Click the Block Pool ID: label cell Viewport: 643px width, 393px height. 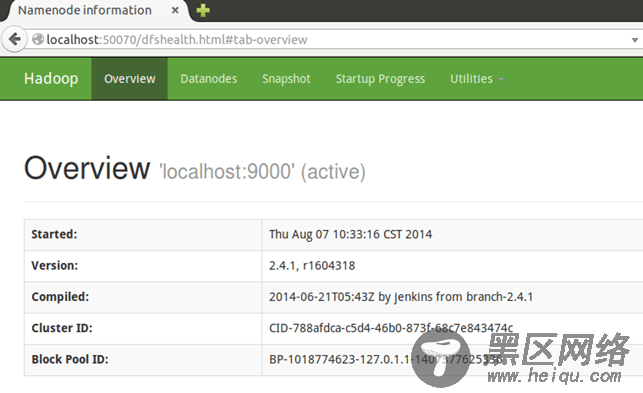(143, 359)
